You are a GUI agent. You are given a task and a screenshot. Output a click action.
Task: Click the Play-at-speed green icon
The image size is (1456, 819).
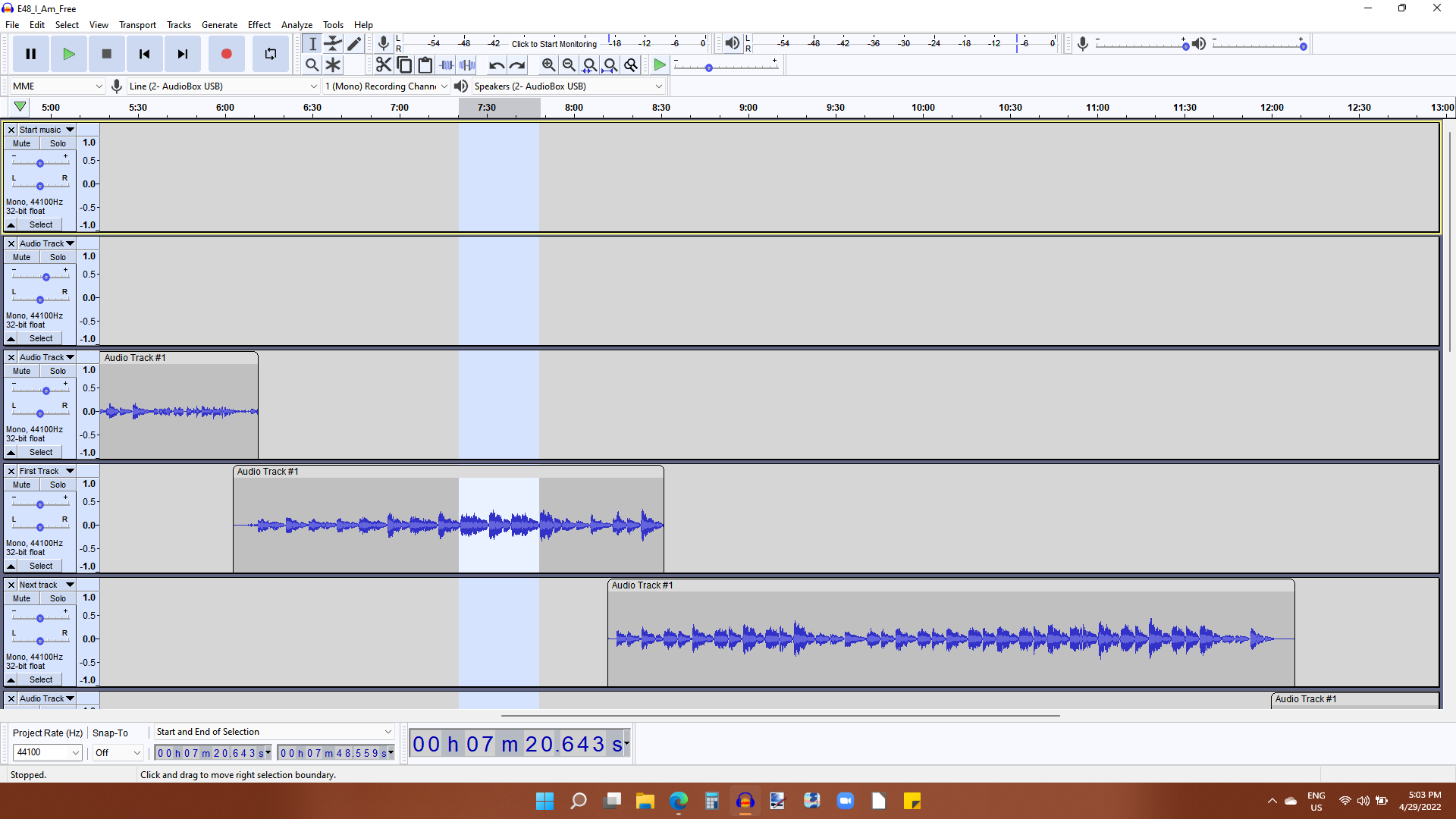660,65
